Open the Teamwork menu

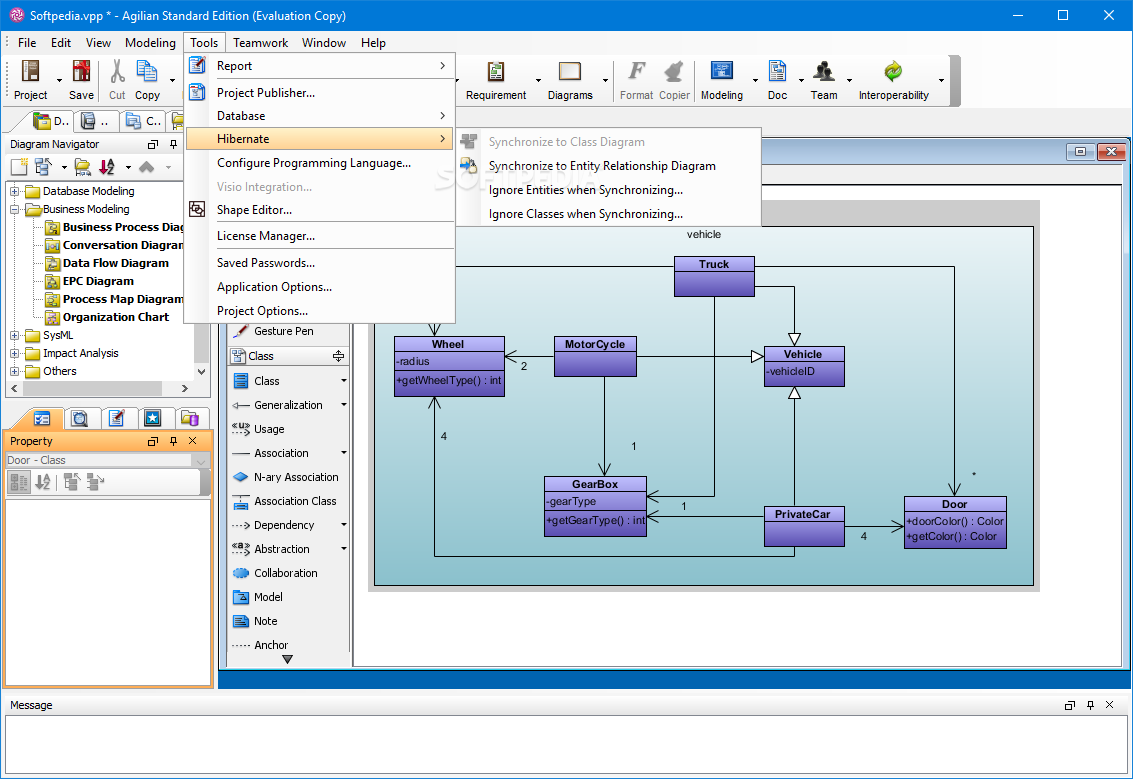pos(260,43)
